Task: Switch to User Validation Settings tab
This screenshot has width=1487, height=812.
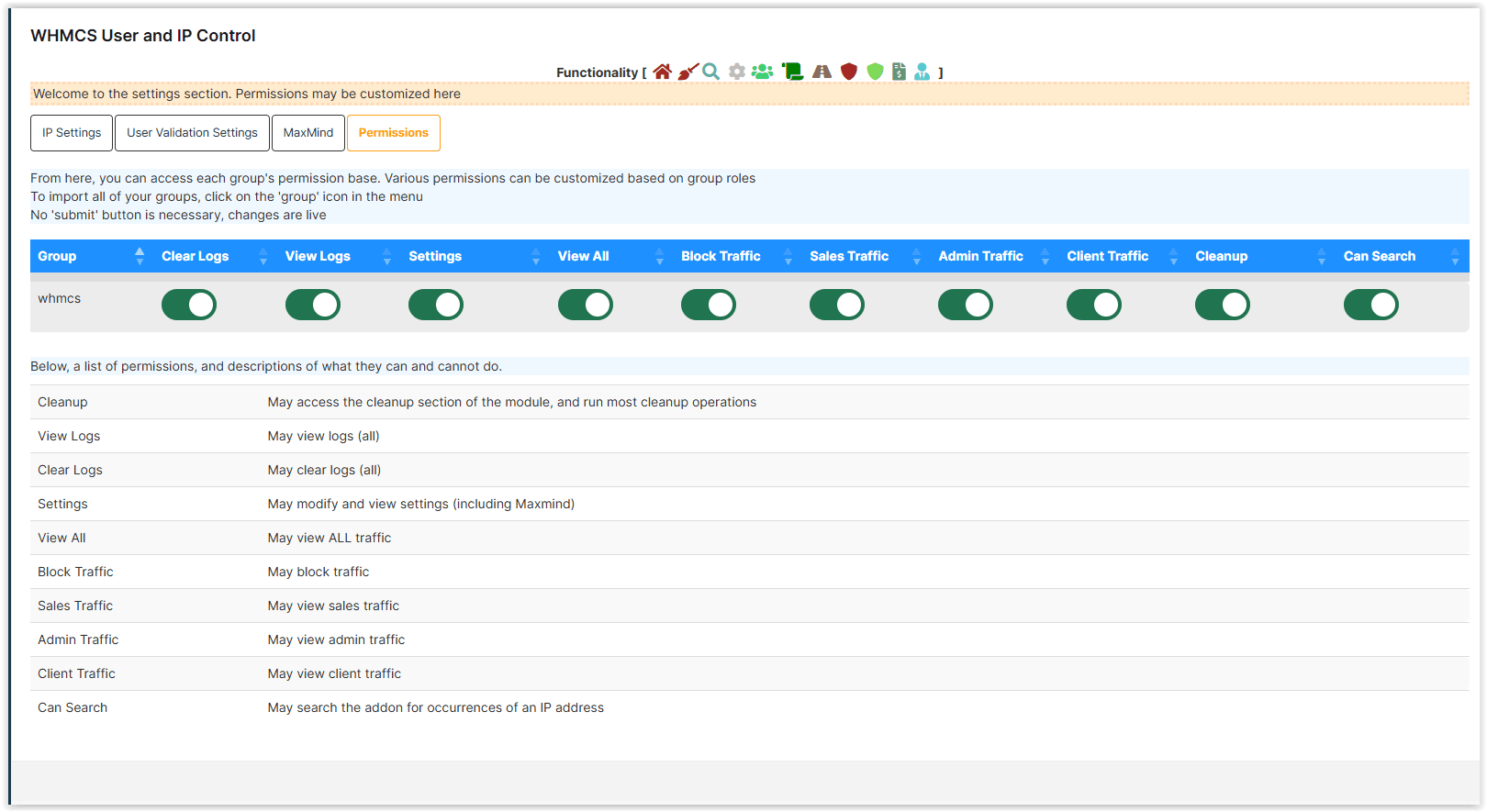Action: click(x=192, y=133)
